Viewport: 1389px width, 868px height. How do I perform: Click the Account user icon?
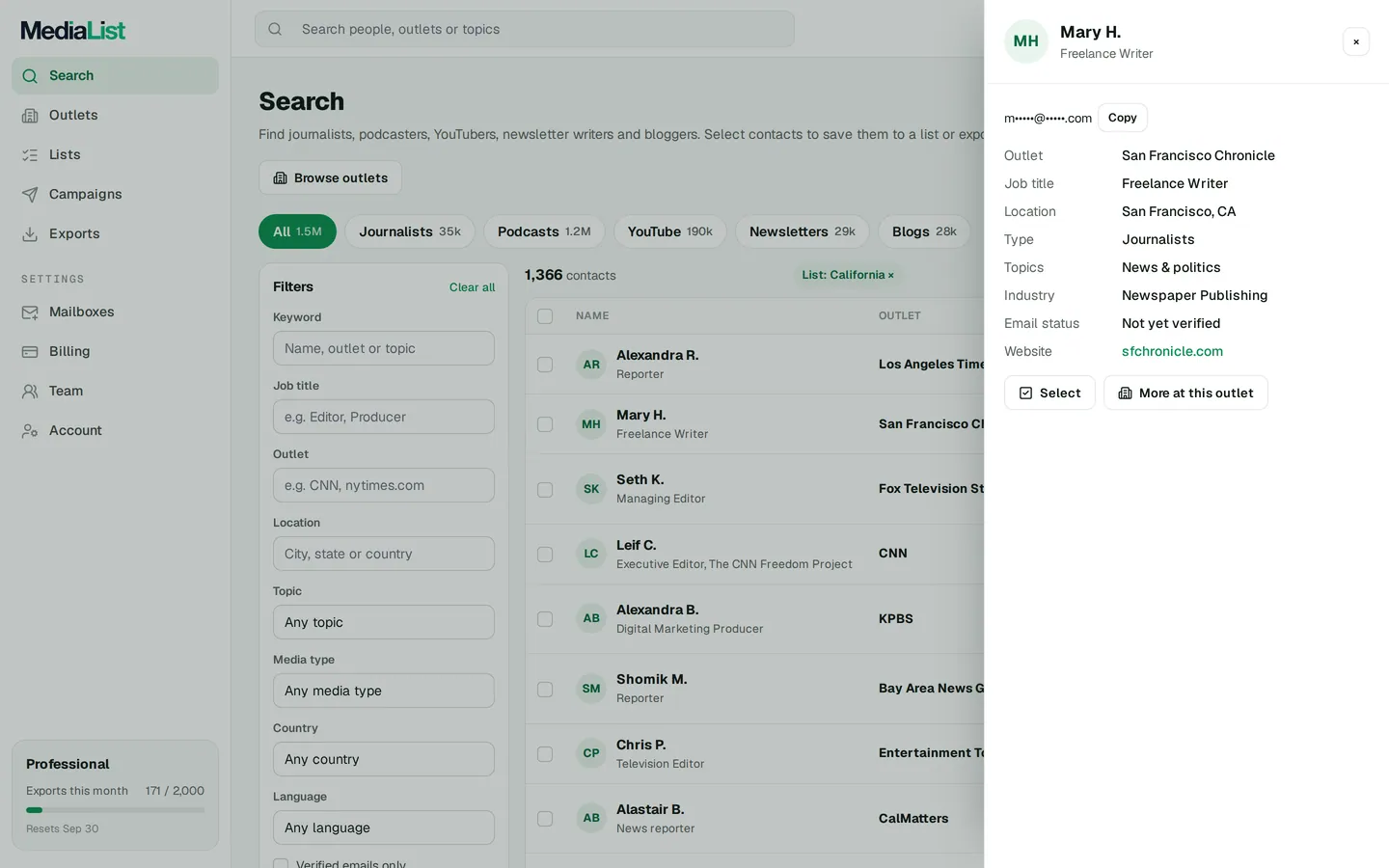coord(30,431)
